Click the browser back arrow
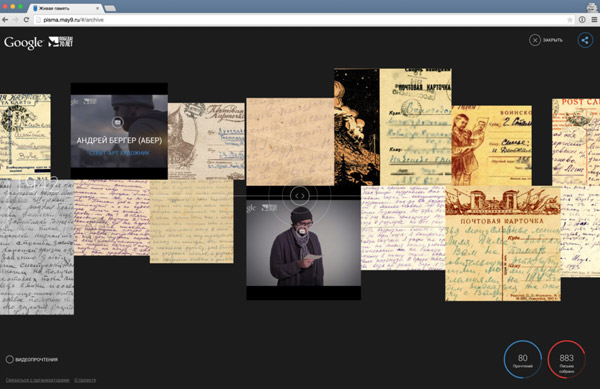600x389 pixels. click(x=5, y=20)
